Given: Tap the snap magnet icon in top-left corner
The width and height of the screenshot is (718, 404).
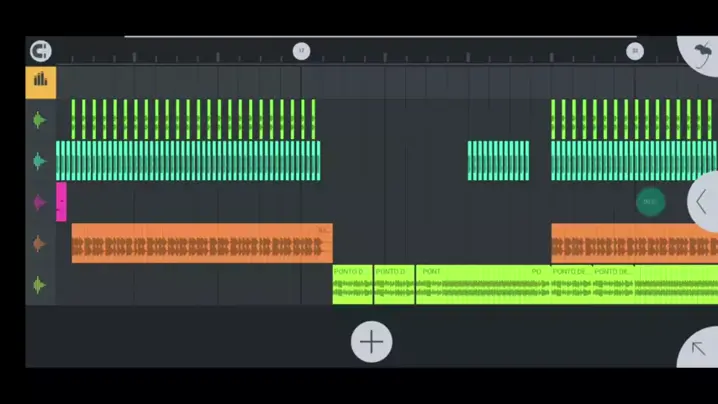Looking at the screenshot, I should click(40, 51).
